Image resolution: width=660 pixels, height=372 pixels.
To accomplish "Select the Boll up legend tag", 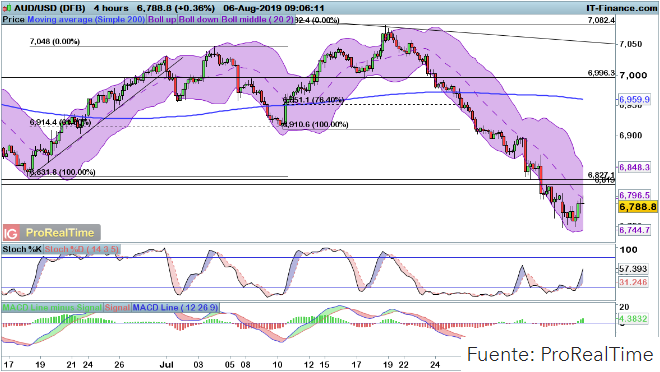I will coord(162,19).
